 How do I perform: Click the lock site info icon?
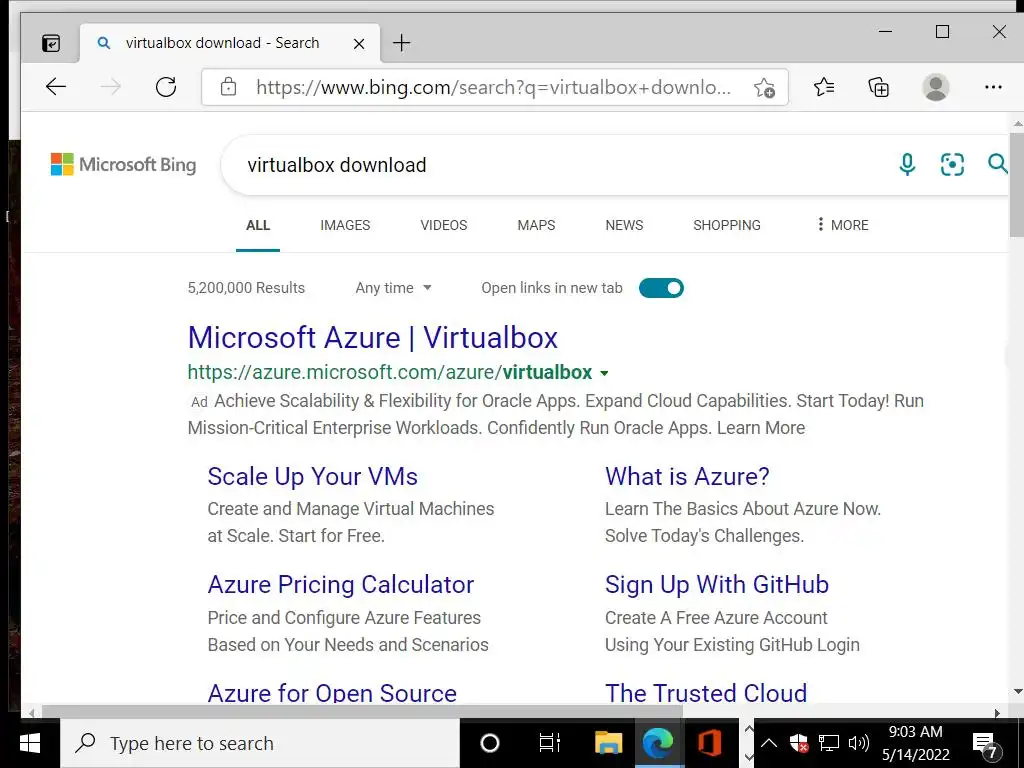(228, 87)
